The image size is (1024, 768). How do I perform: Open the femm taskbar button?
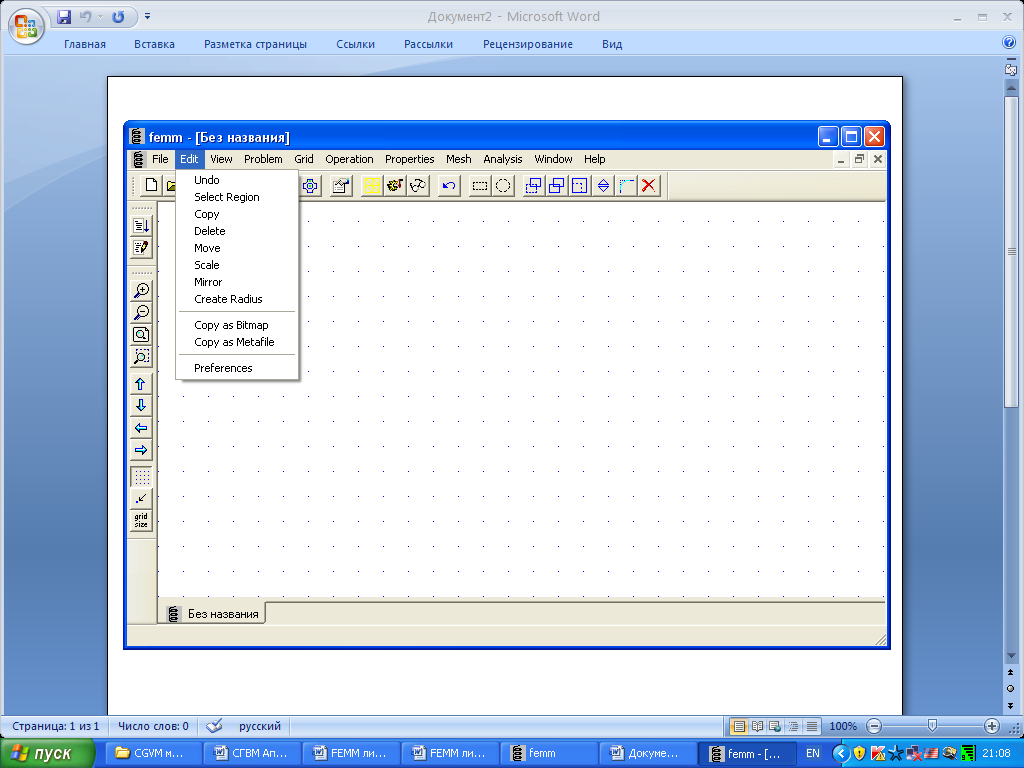[x=547, y=754]
